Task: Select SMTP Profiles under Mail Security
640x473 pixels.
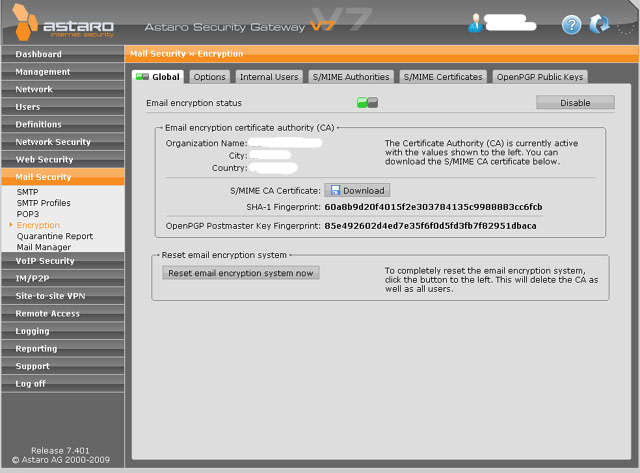Action: click(44, 203)
